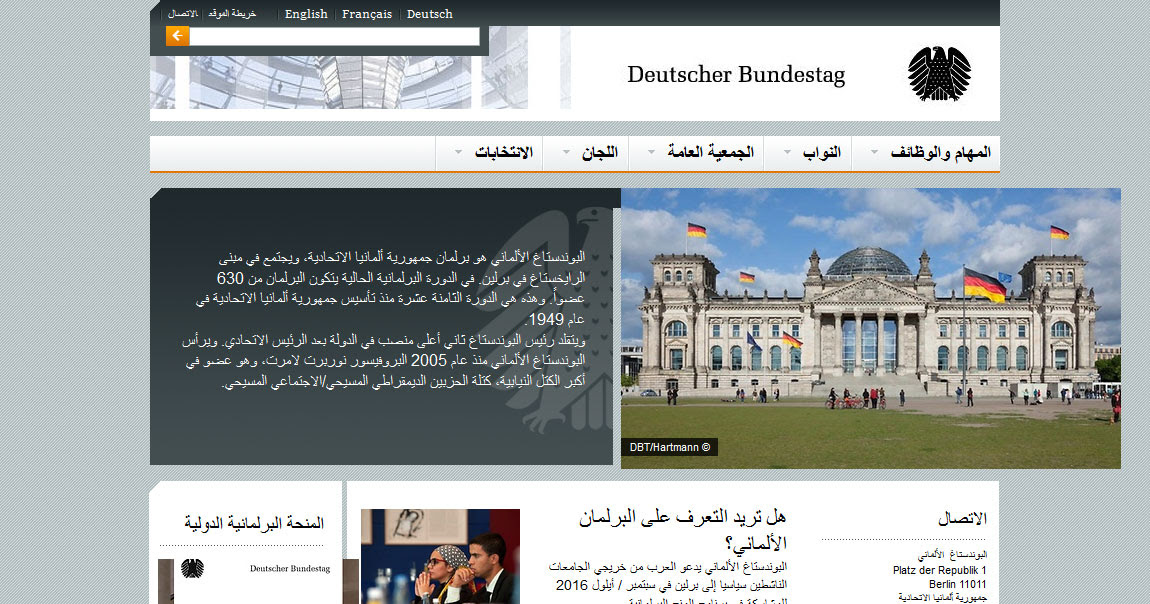Viewport: 1150px width, 604px height.
Task: Click the orange search arrow button
Action: [x=177, y=36]
